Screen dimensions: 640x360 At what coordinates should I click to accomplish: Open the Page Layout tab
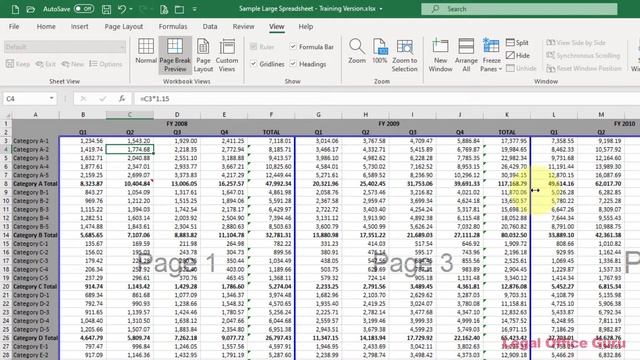tap(124, 27)
